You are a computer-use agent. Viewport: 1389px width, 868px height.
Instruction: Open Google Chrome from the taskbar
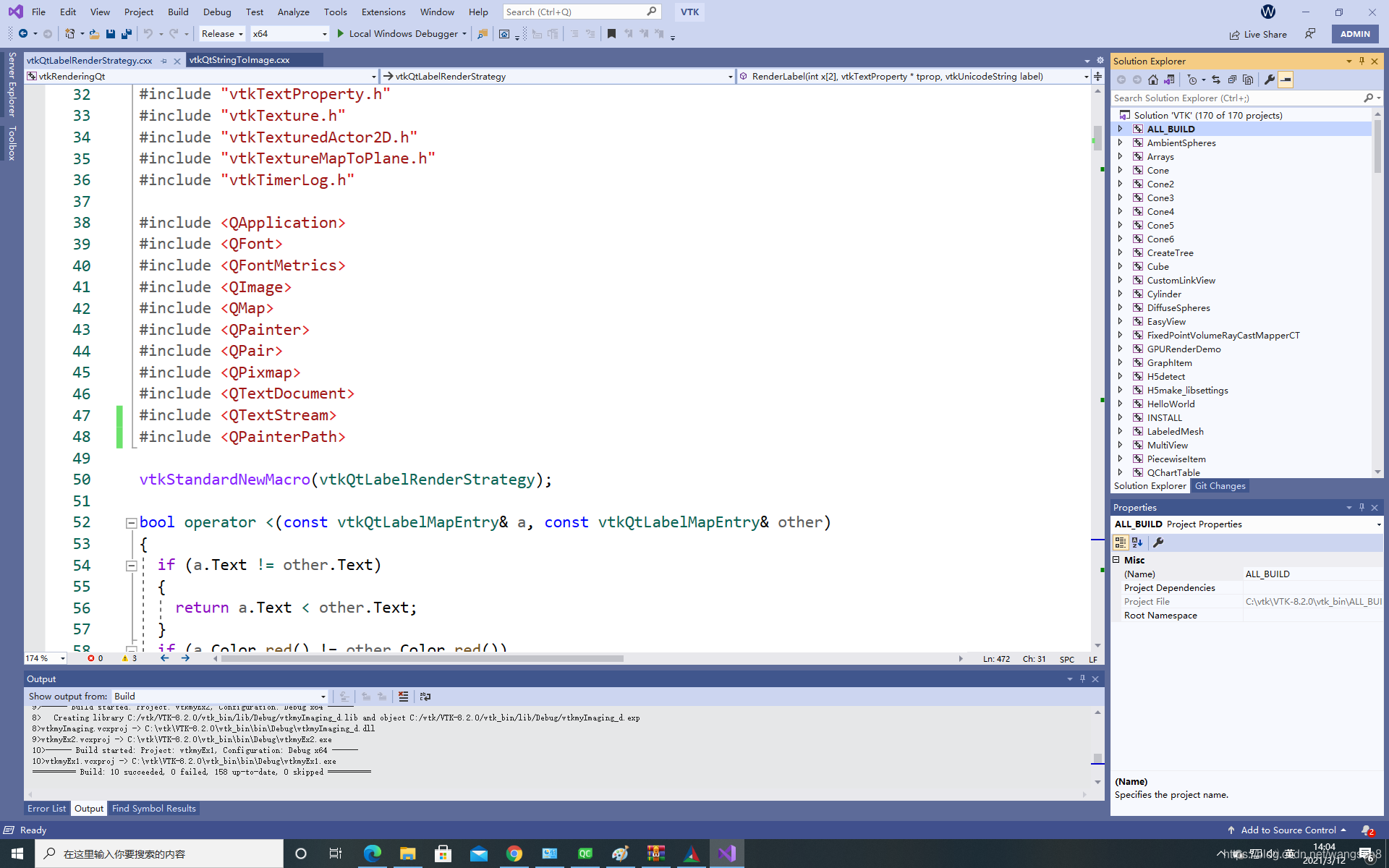(x=514, y=854)
